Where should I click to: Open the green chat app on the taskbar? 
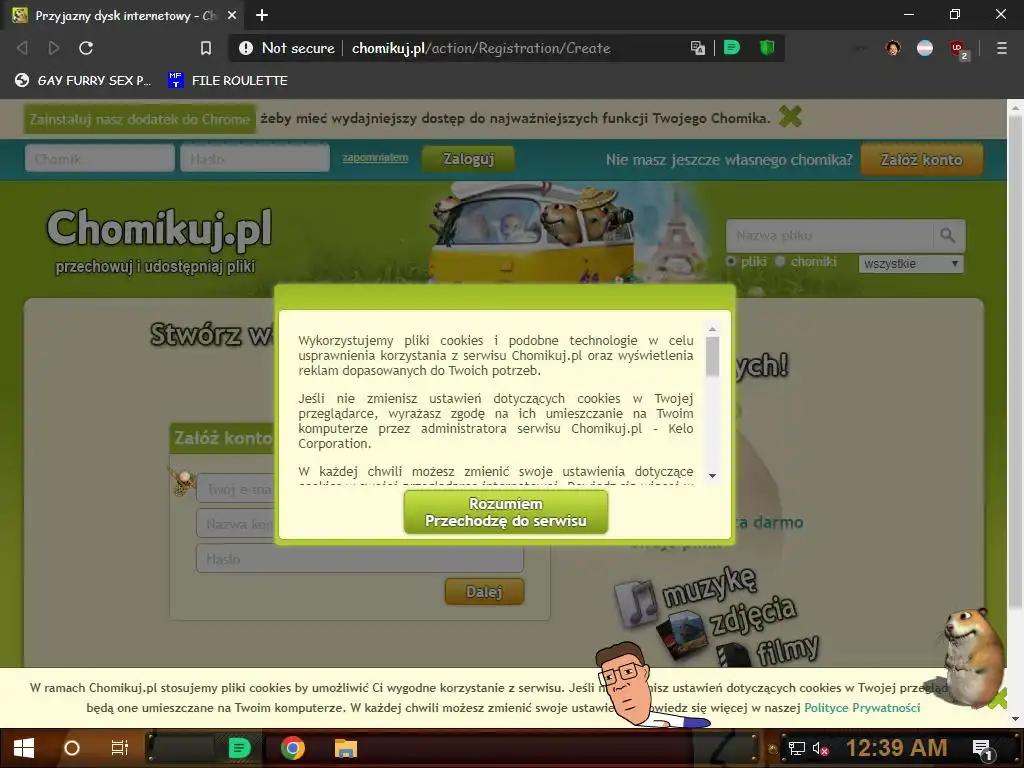[x=239, y=748]
